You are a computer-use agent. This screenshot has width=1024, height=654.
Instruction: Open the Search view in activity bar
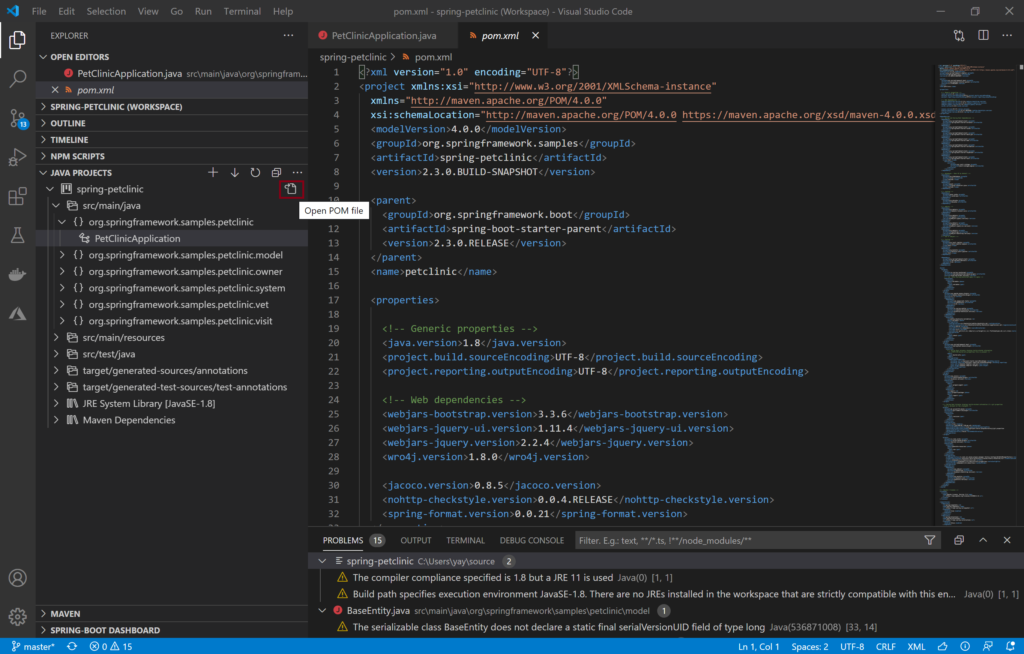point(18,79)
